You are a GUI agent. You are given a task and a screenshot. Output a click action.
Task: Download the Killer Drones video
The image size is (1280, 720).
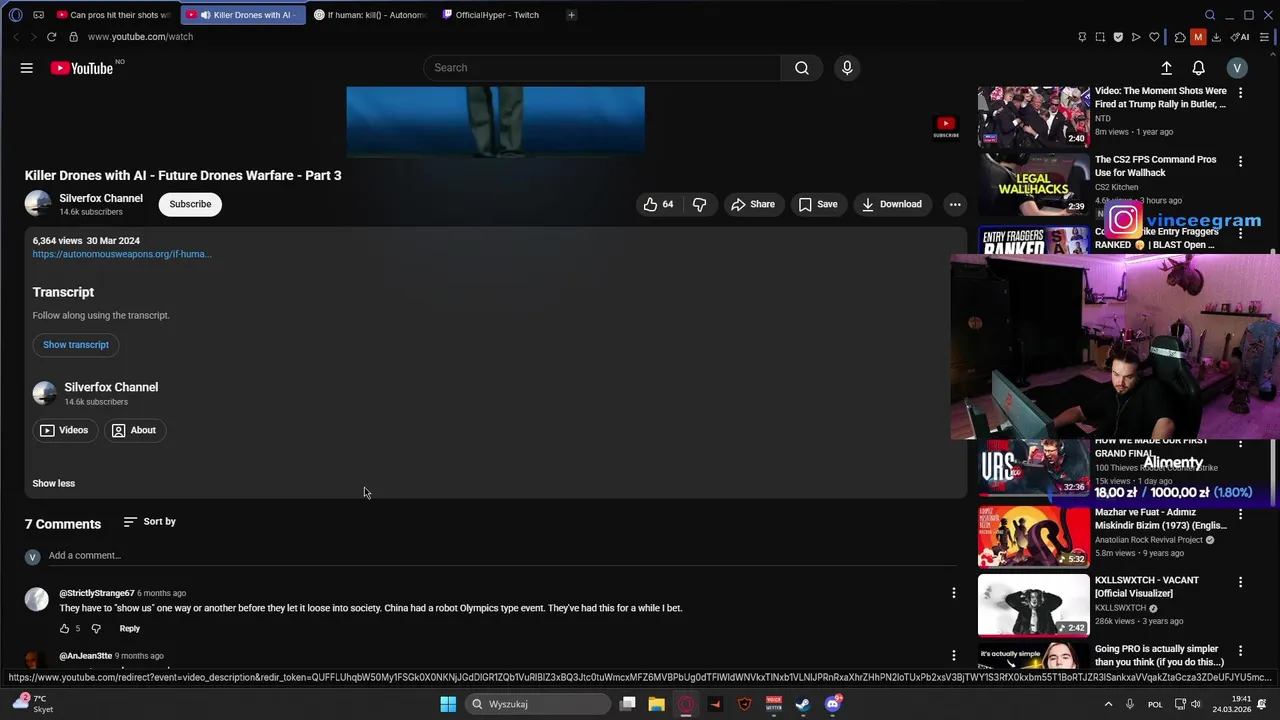pyautogui.click(x=892, y=204)
